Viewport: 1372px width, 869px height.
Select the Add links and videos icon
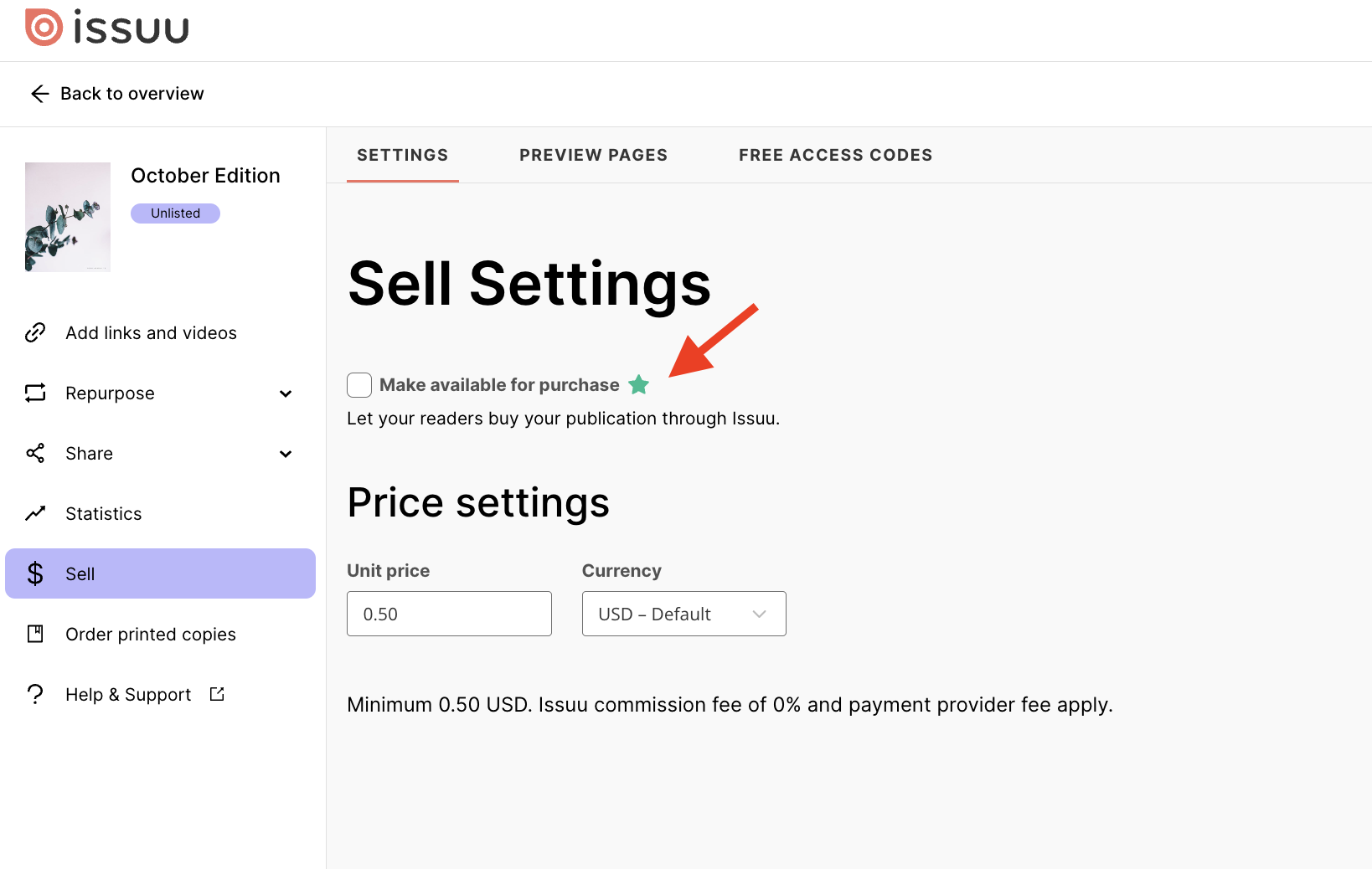pos(34,332)
